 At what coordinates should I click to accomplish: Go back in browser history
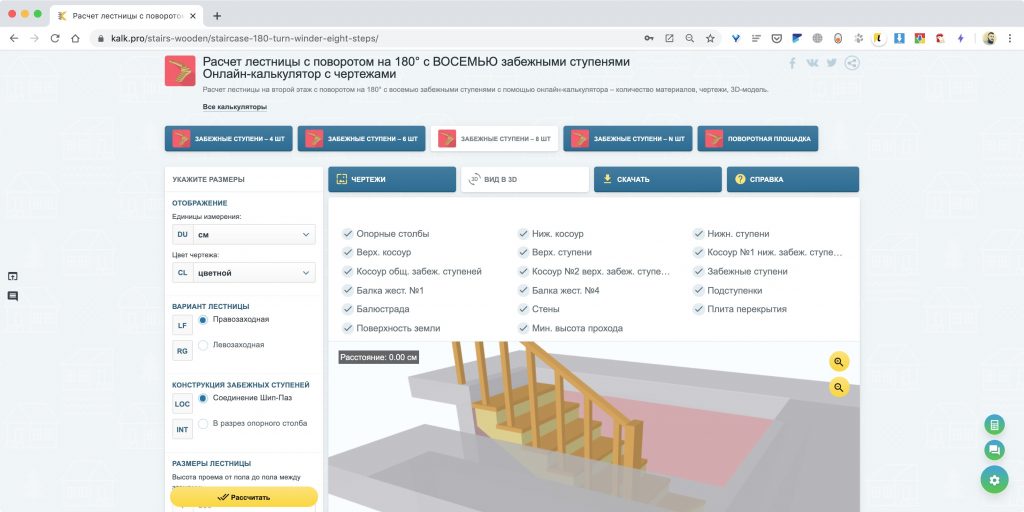coord(14,39)
